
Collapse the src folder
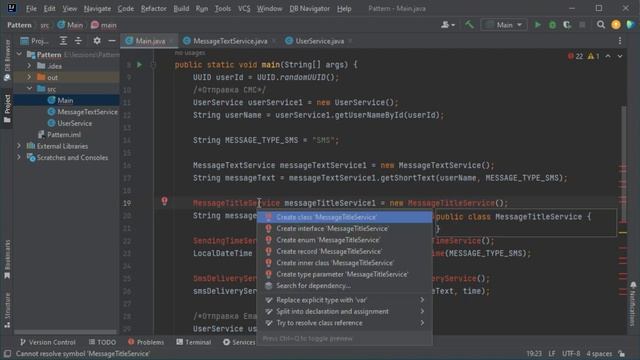pos(29,89)
